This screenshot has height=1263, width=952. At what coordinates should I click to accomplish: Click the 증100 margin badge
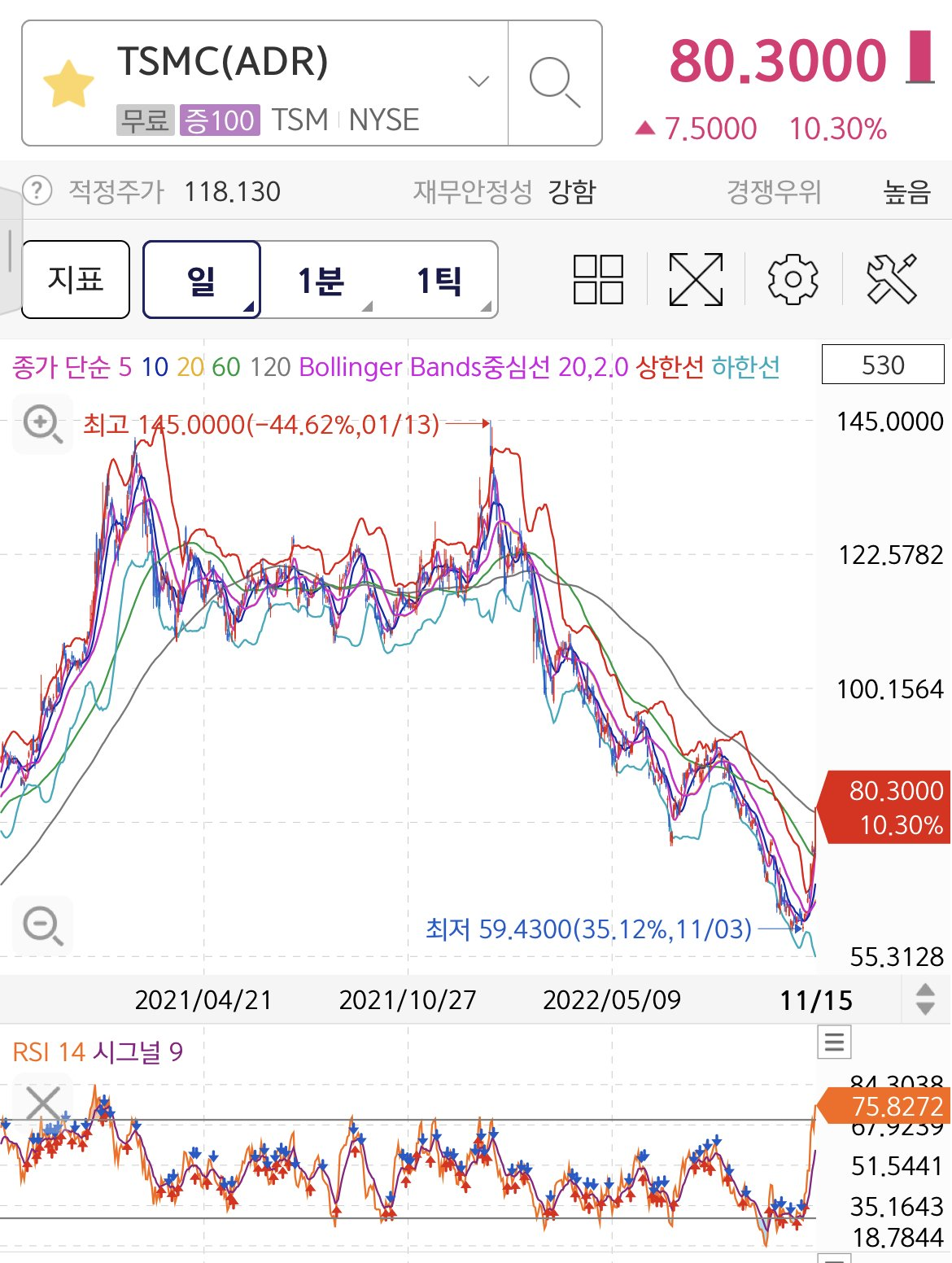(x=220, y=120)
